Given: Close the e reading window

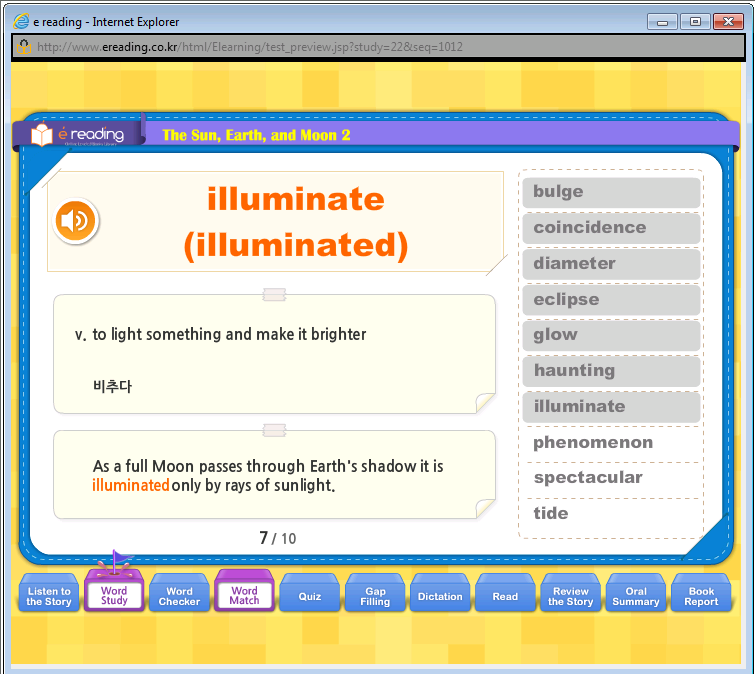Looking at the screenshot, I should point(728,22).
